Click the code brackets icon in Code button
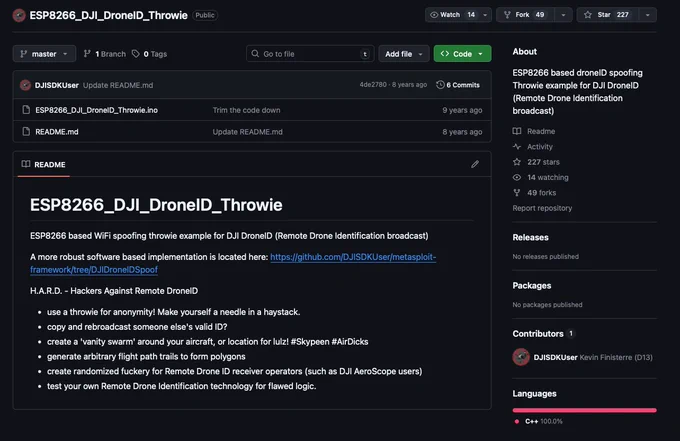Viewport: 680px width, 441px height. (445, 53)
